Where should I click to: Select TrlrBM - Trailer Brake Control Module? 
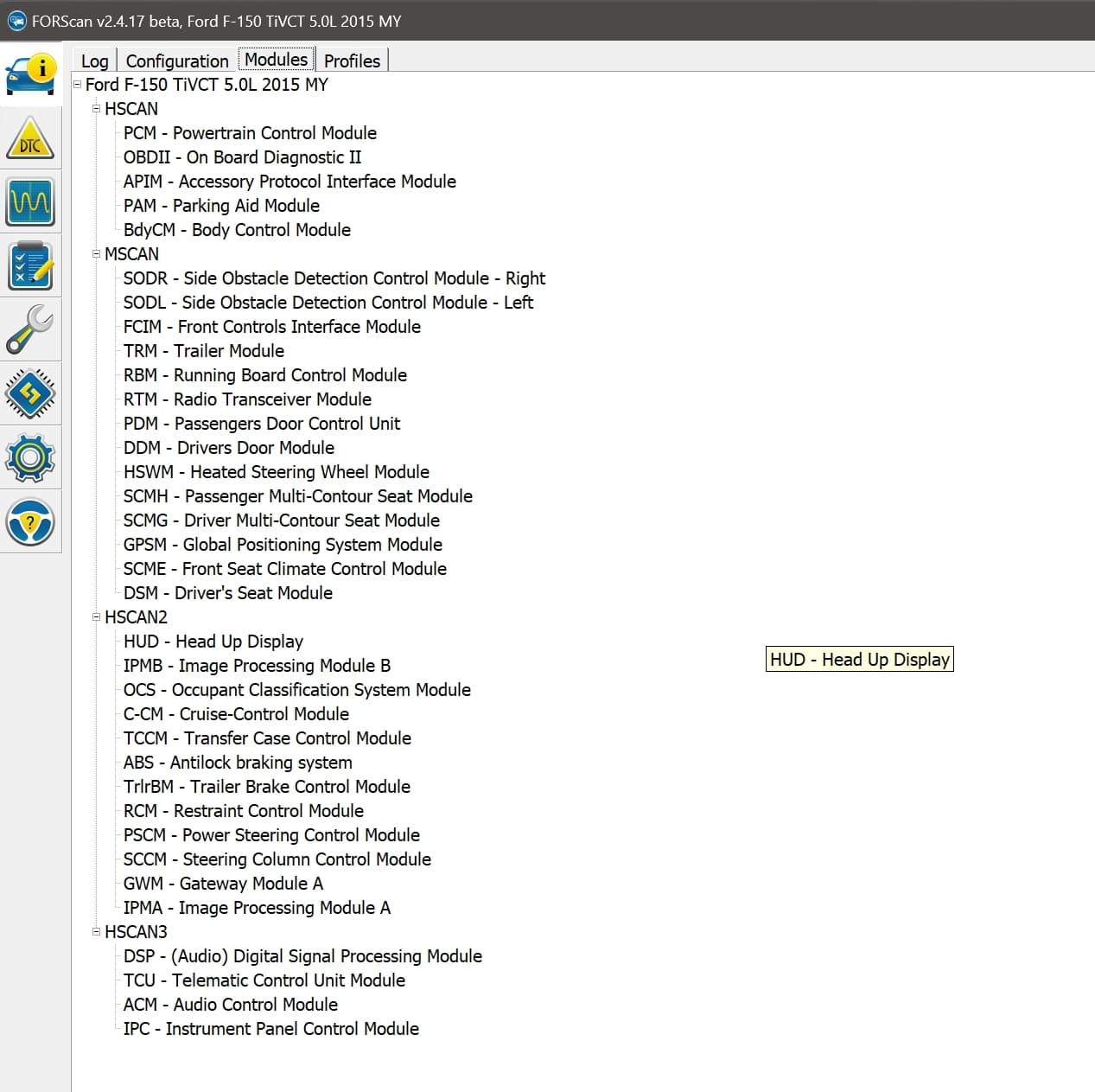[267, 787]
